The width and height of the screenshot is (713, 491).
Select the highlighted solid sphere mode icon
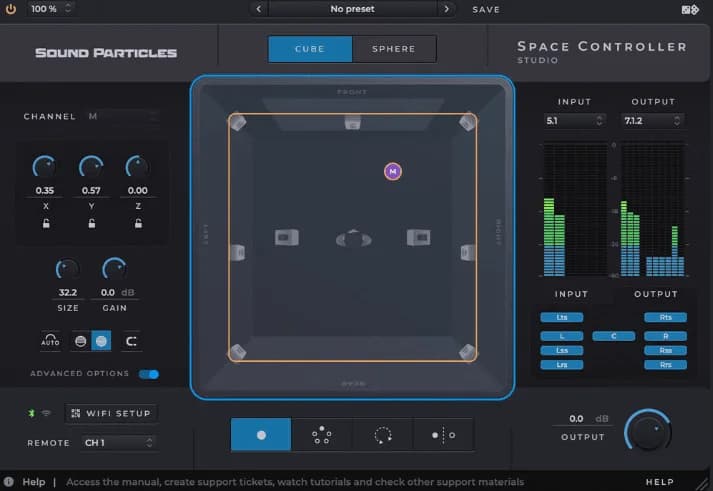click(101, 341)
